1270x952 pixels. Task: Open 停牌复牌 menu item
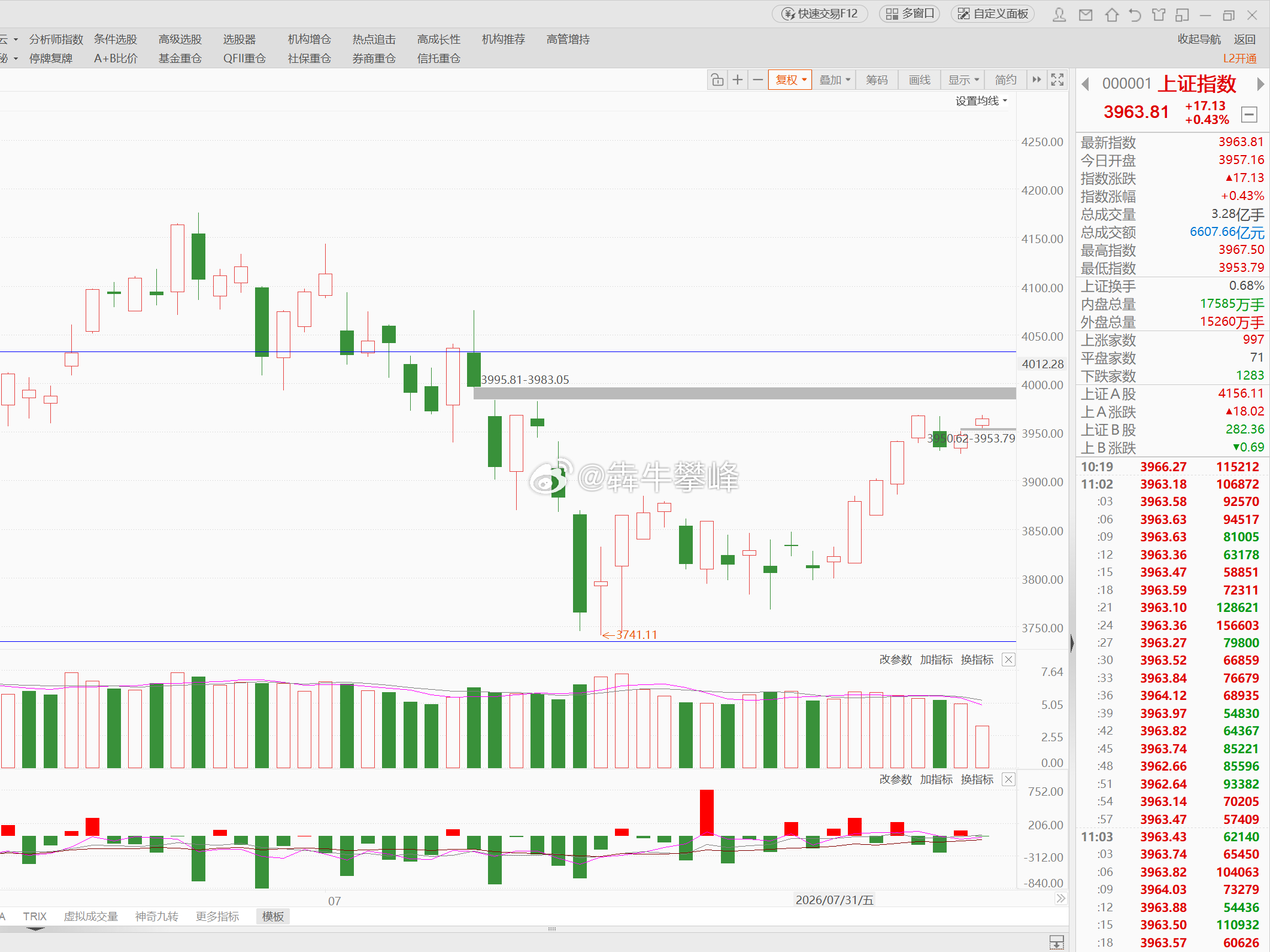[x=51, y=59]
